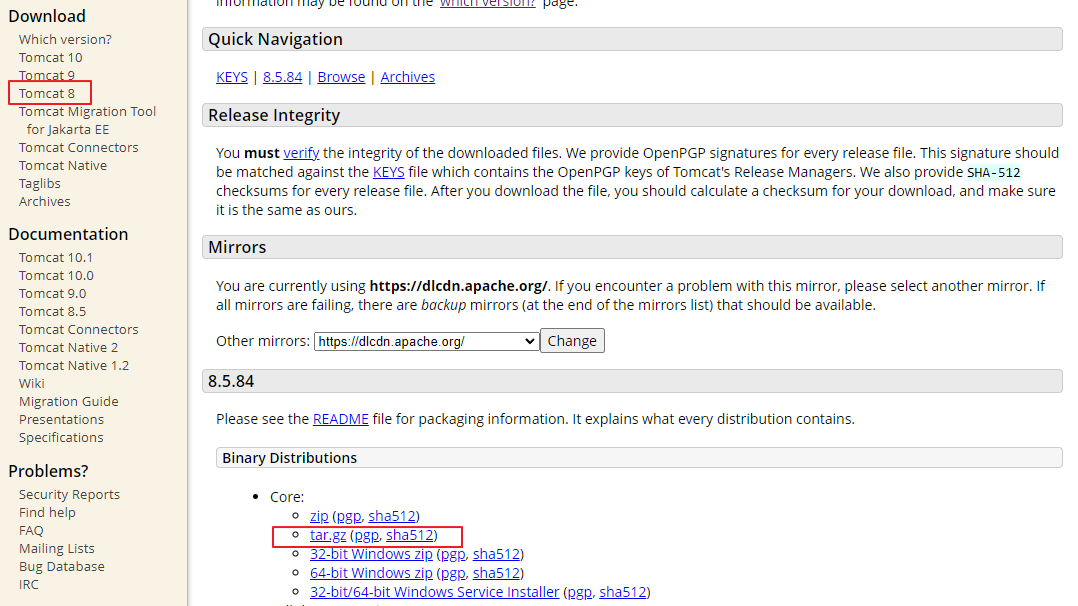Open Bug Database link
Screen dimensions: 1078x606
pos(61,566)
